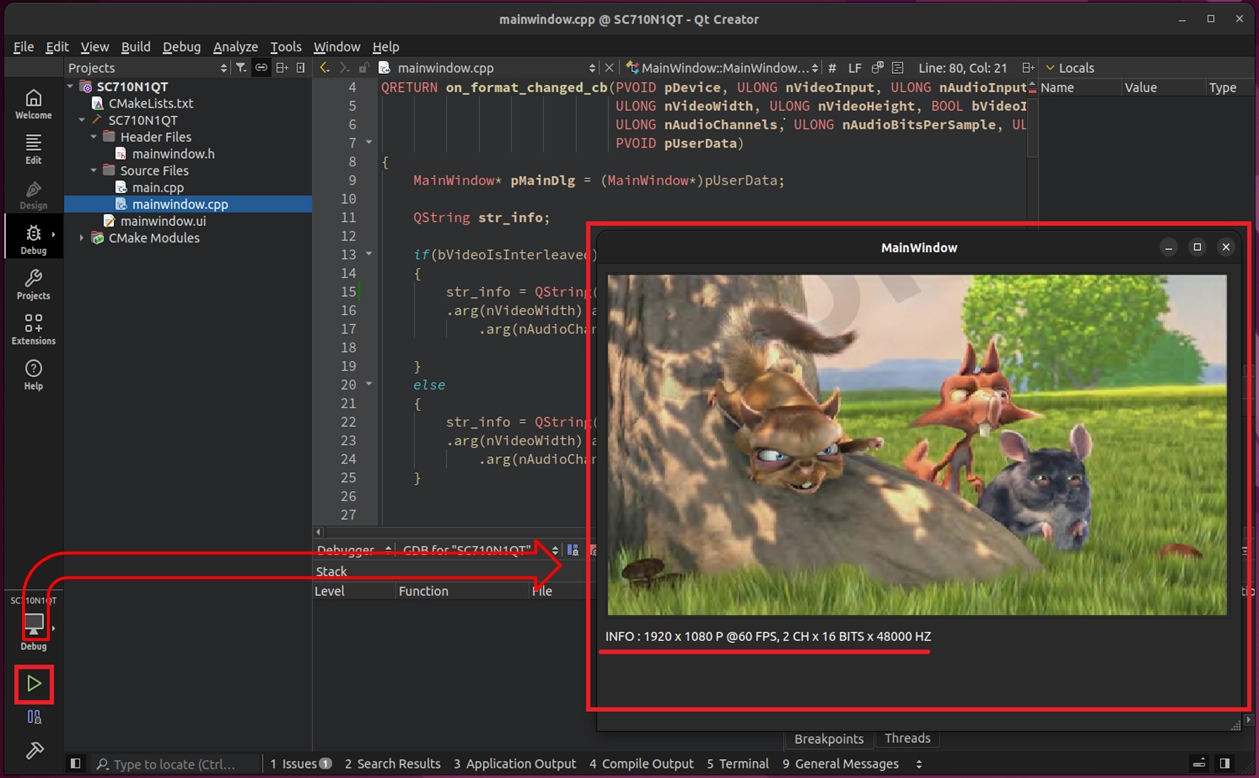Open the mainwindow.cpp open-documents dropdown
1259x778 pixels.
pos(594,68)
